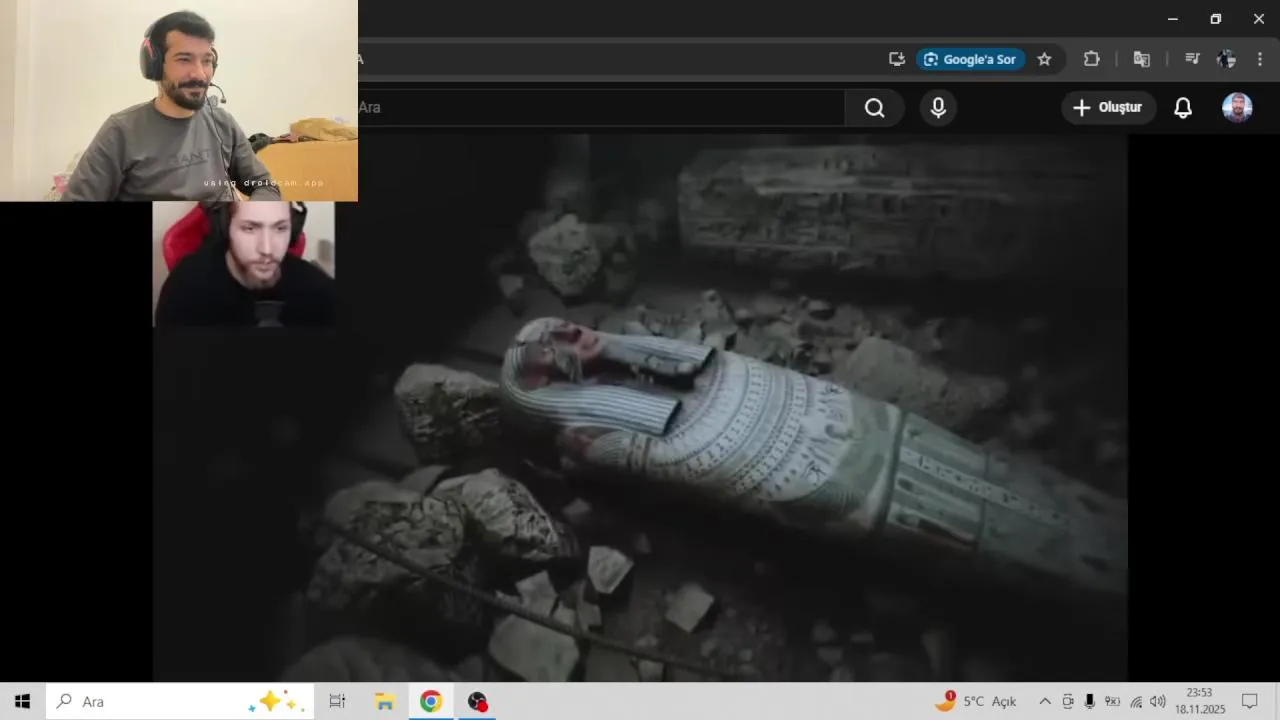Open the YouTube account avatar menu

pyautogui.click(x=1237, y=108)
